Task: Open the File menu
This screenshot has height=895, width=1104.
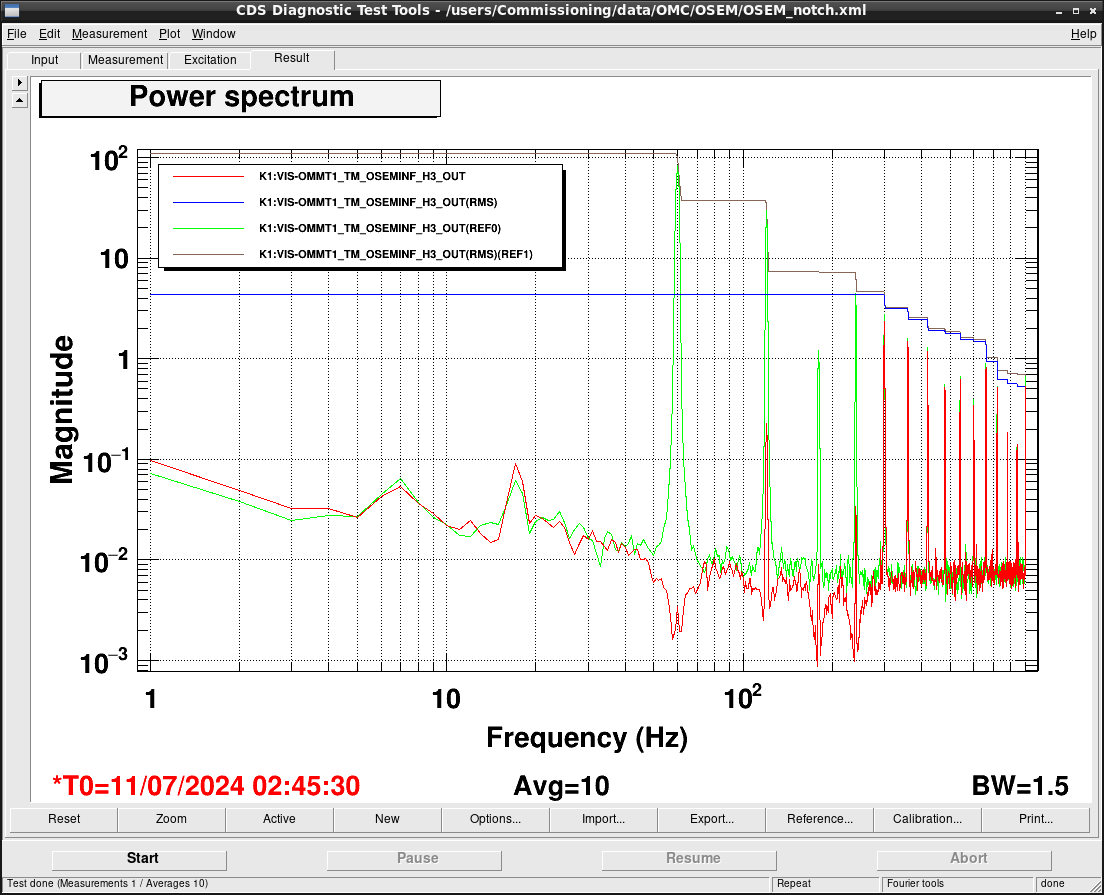Action: click(16, 34)
